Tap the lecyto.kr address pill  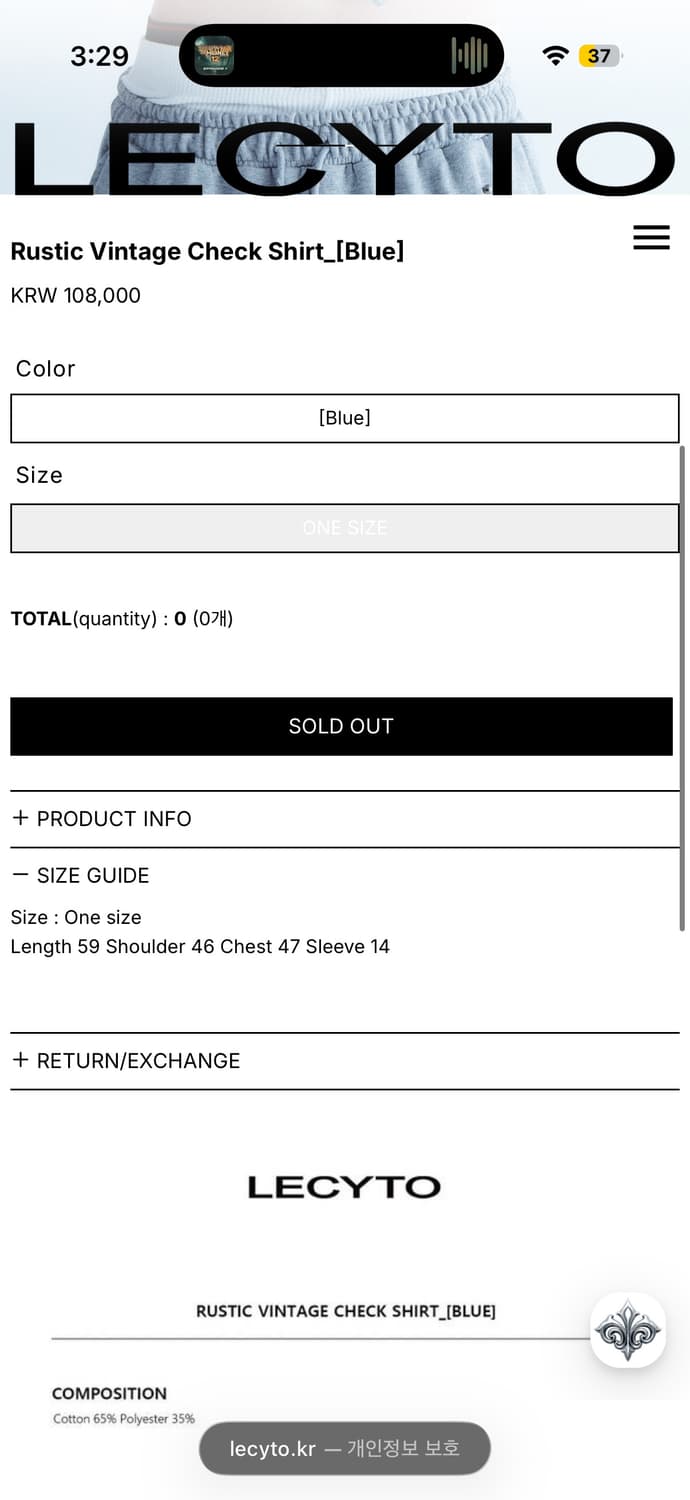[x=345, y=1448]
